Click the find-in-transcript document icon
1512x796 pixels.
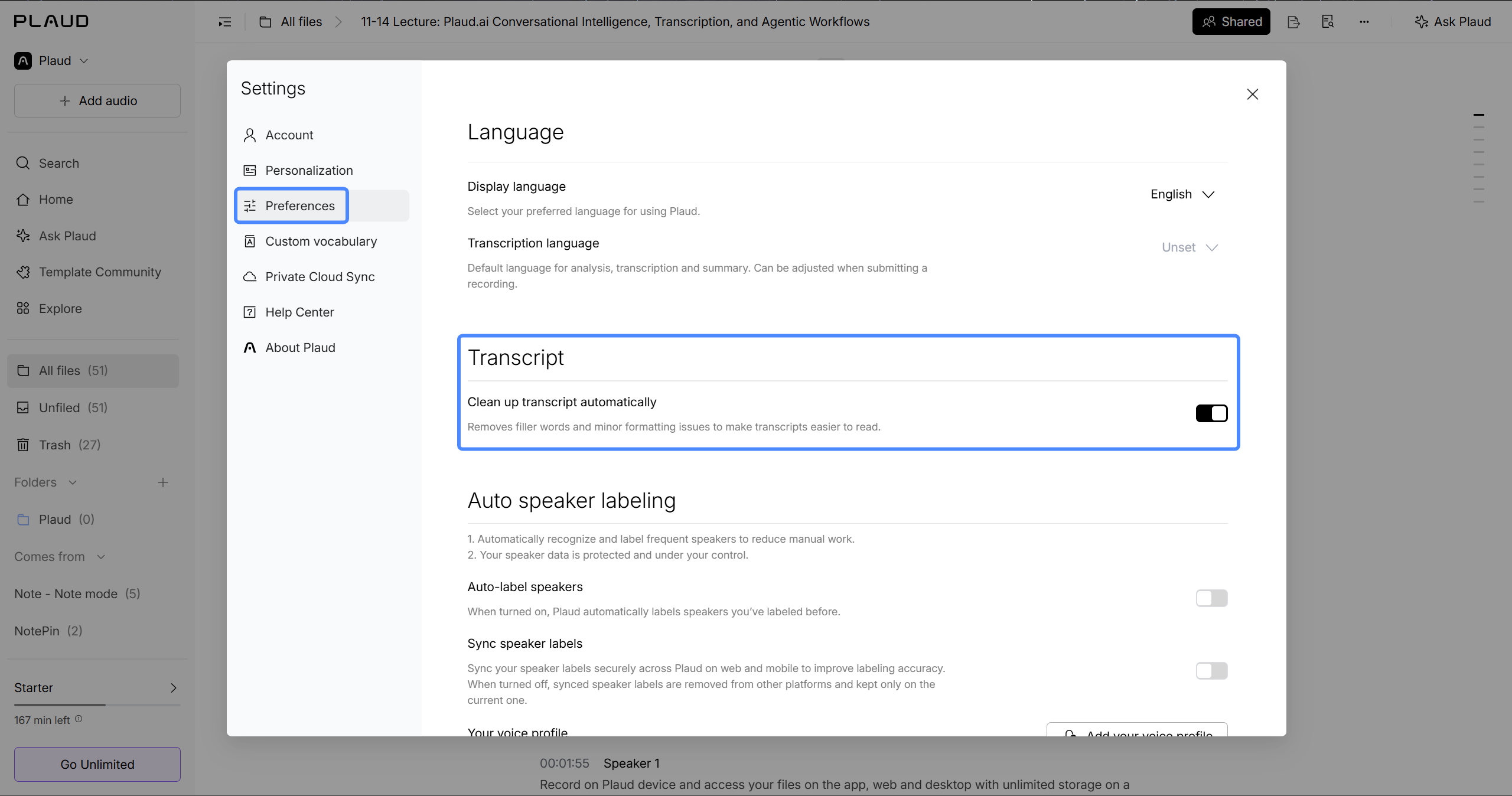(x=1328, y=22)
